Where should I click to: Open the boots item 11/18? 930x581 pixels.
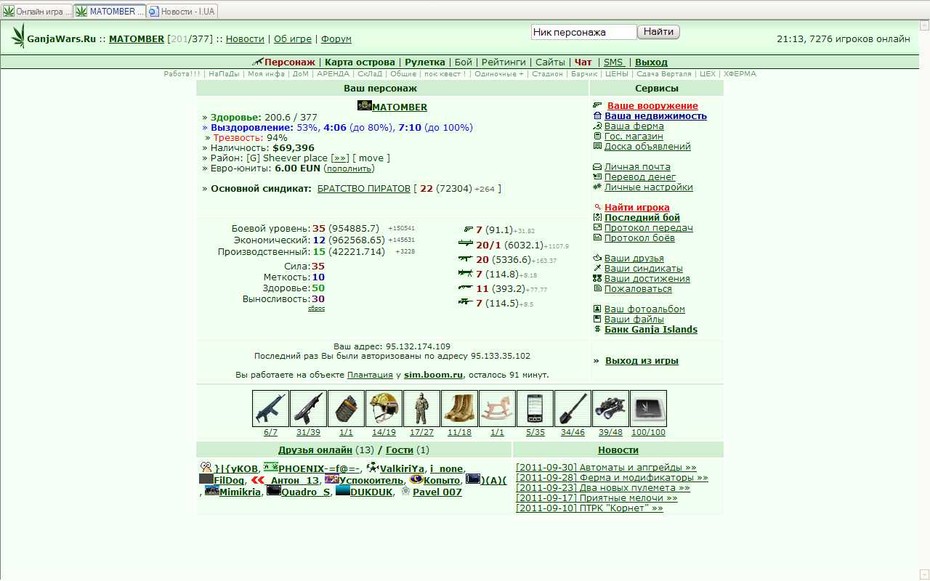coord(460,408)
